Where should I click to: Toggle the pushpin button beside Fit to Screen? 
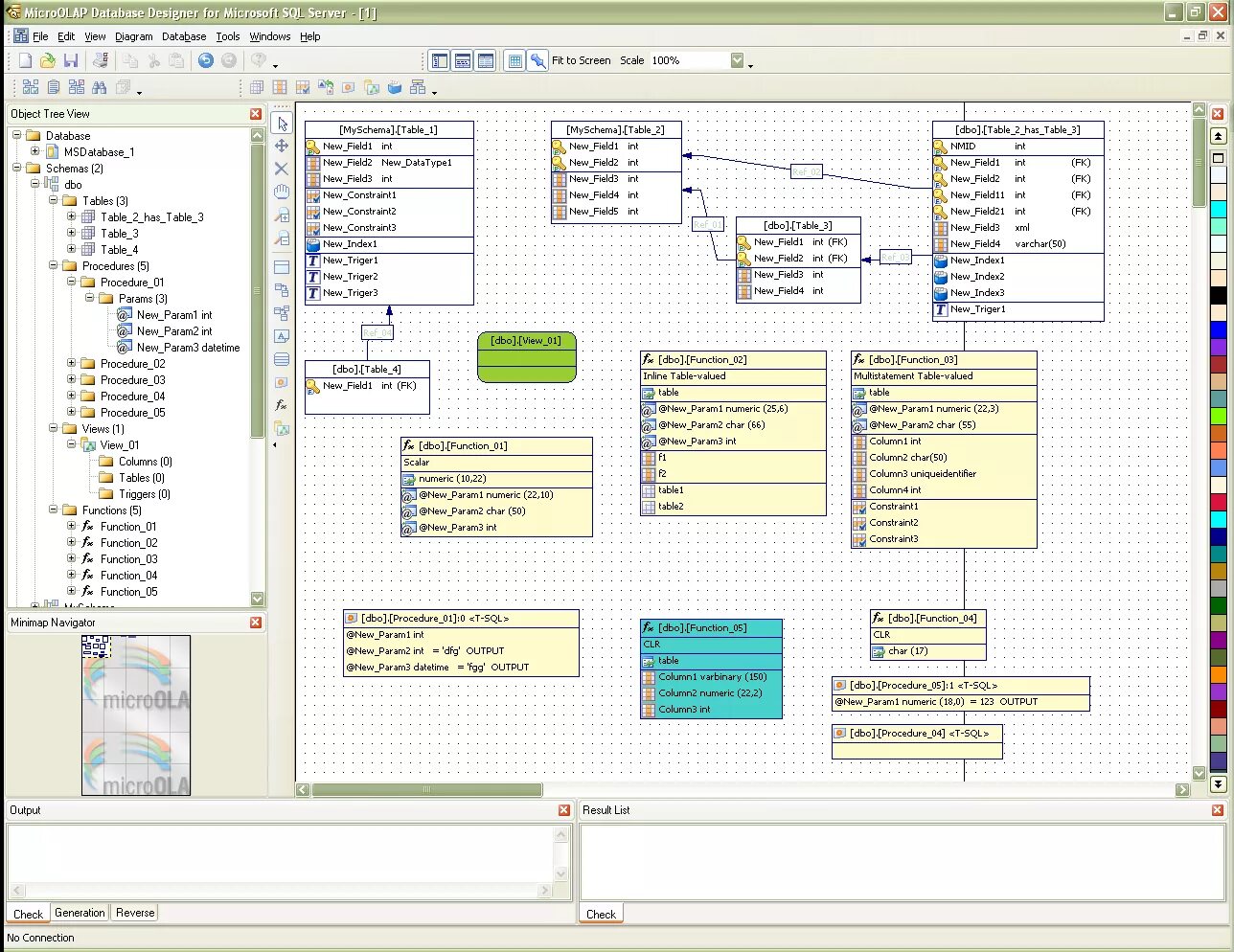coord(538,60)
